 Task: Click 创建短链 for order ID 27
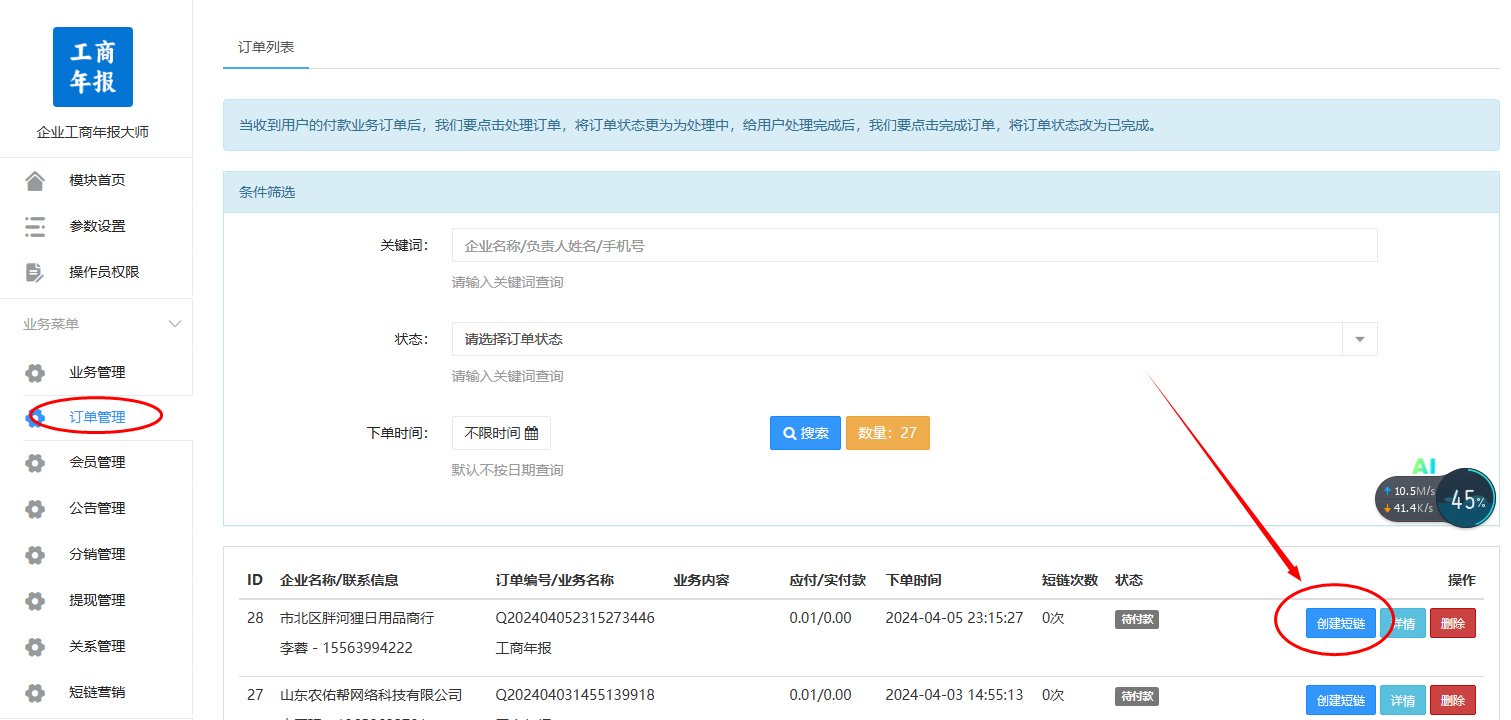(x=1341, y=701)
